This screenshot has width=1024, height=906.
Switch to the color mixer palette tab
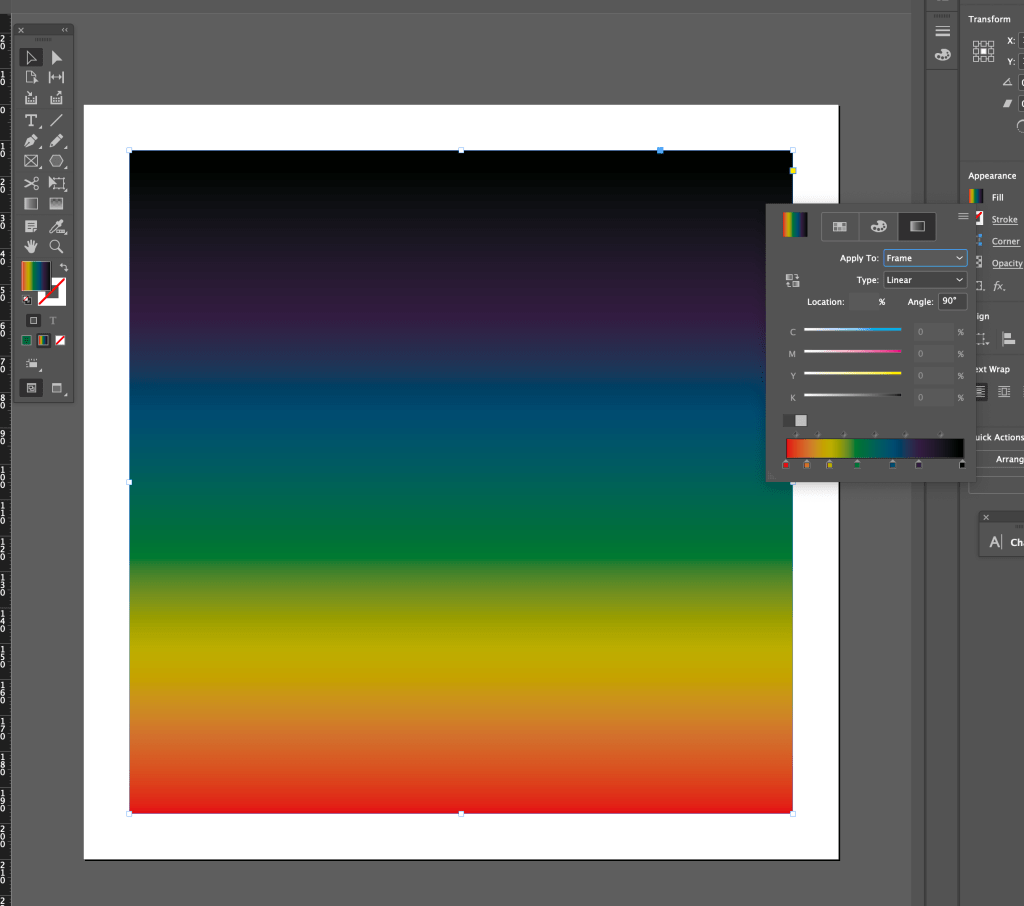coord(878,227)
